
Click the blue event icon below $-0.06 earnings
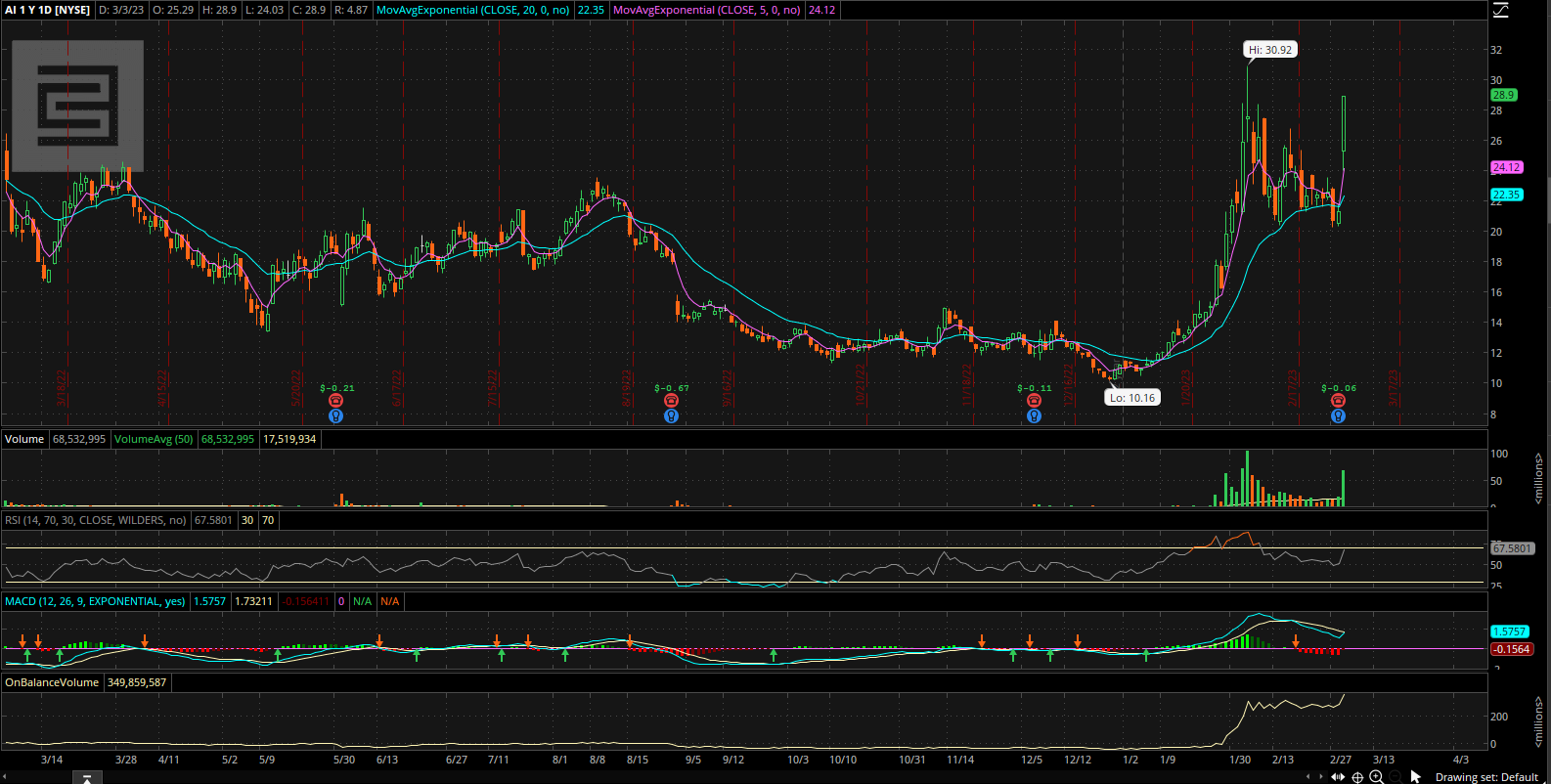1338,415
